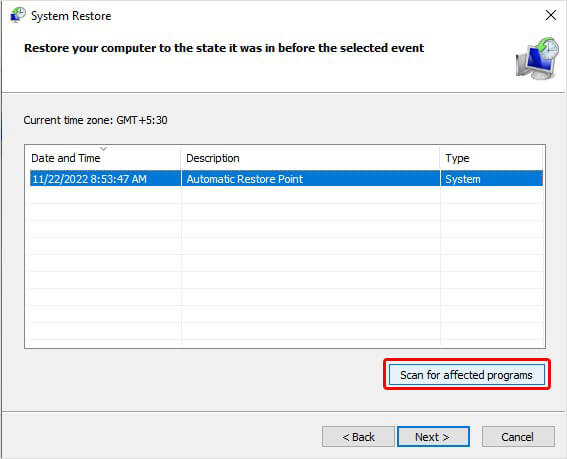Image resolution: width=567 pixels, height=459 pixels.
Task: Sort by the Date and Time column
Action: point(66,158)
